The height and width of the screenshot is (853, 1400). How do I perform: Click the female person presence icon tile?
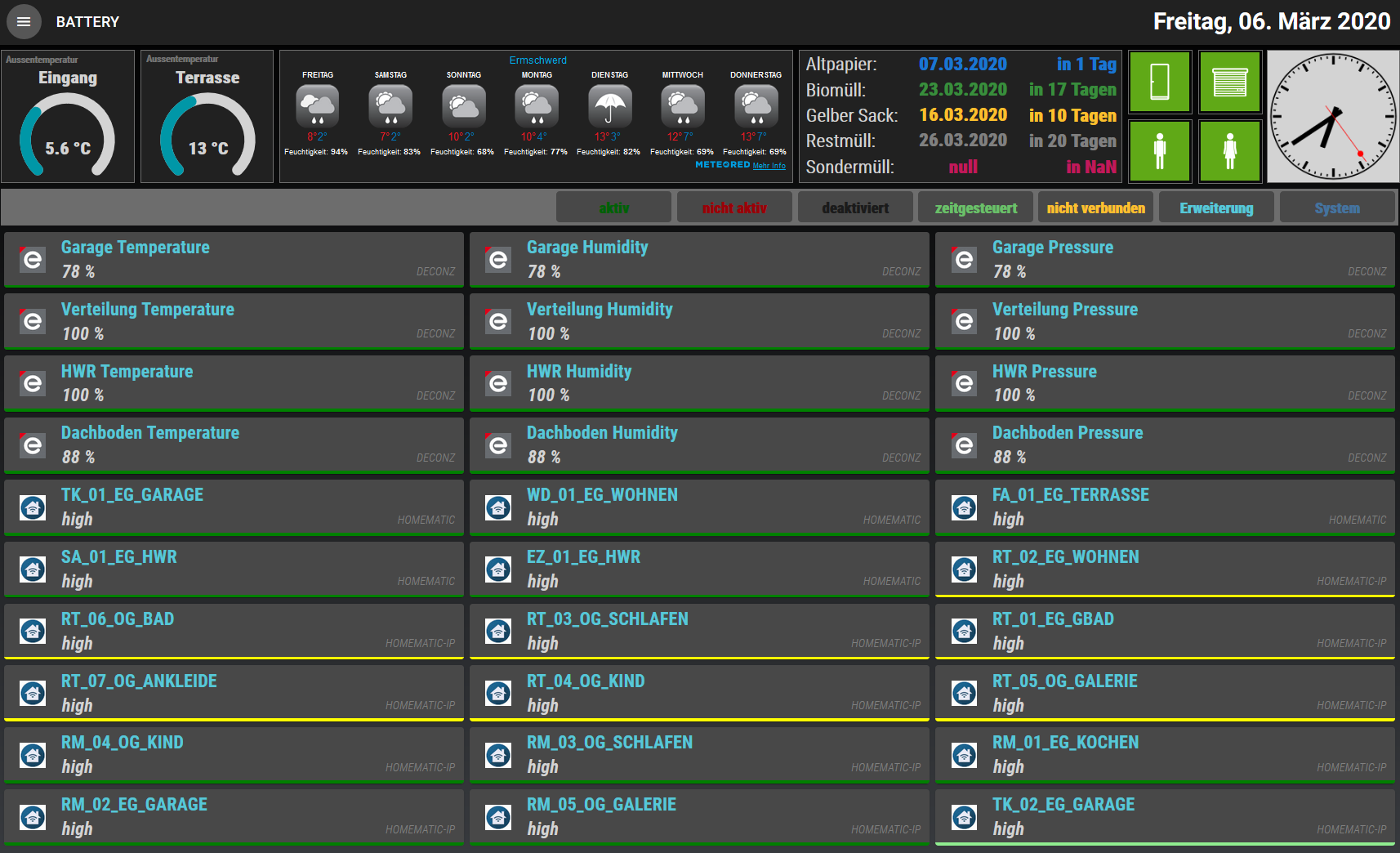[1230, 151]
